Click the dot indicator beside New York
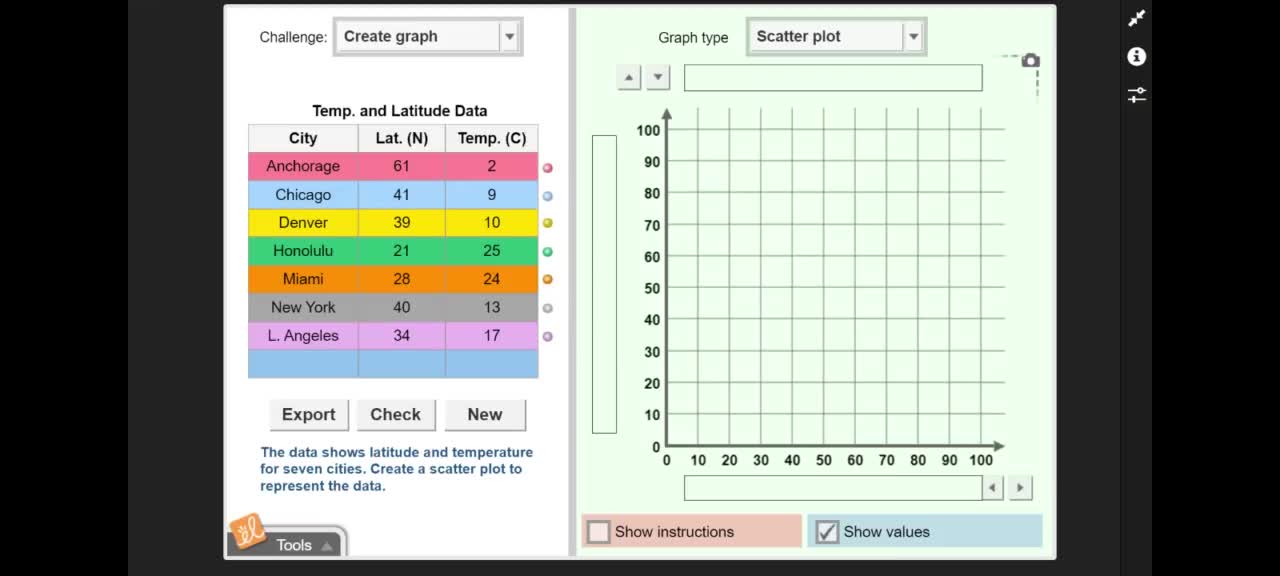The width and height of the screenshot is (1280, 576). [547, 308]
